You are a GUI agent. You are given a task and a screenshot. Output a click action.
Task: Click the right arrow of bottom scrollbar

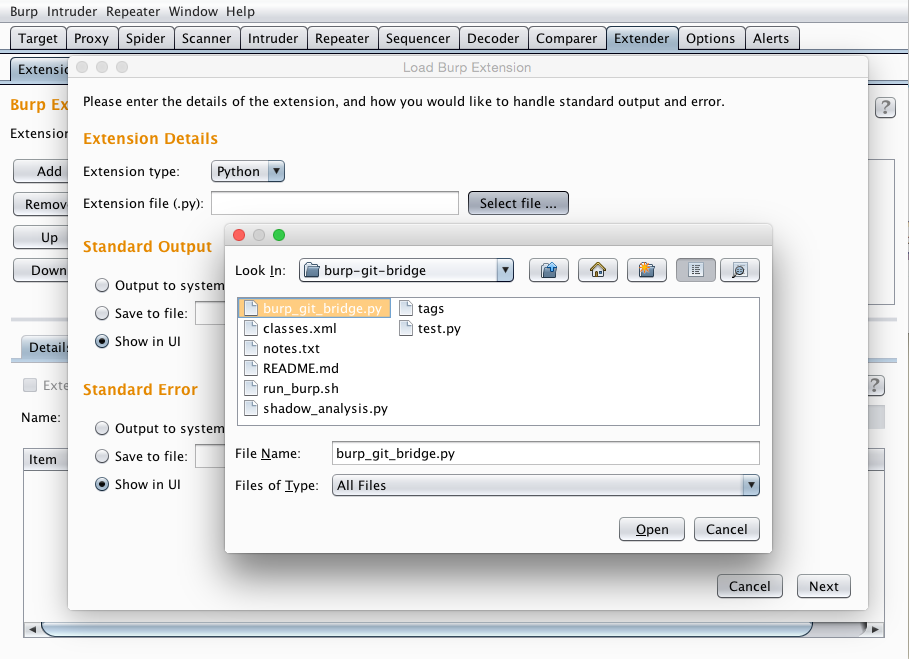tap(875, 629)
